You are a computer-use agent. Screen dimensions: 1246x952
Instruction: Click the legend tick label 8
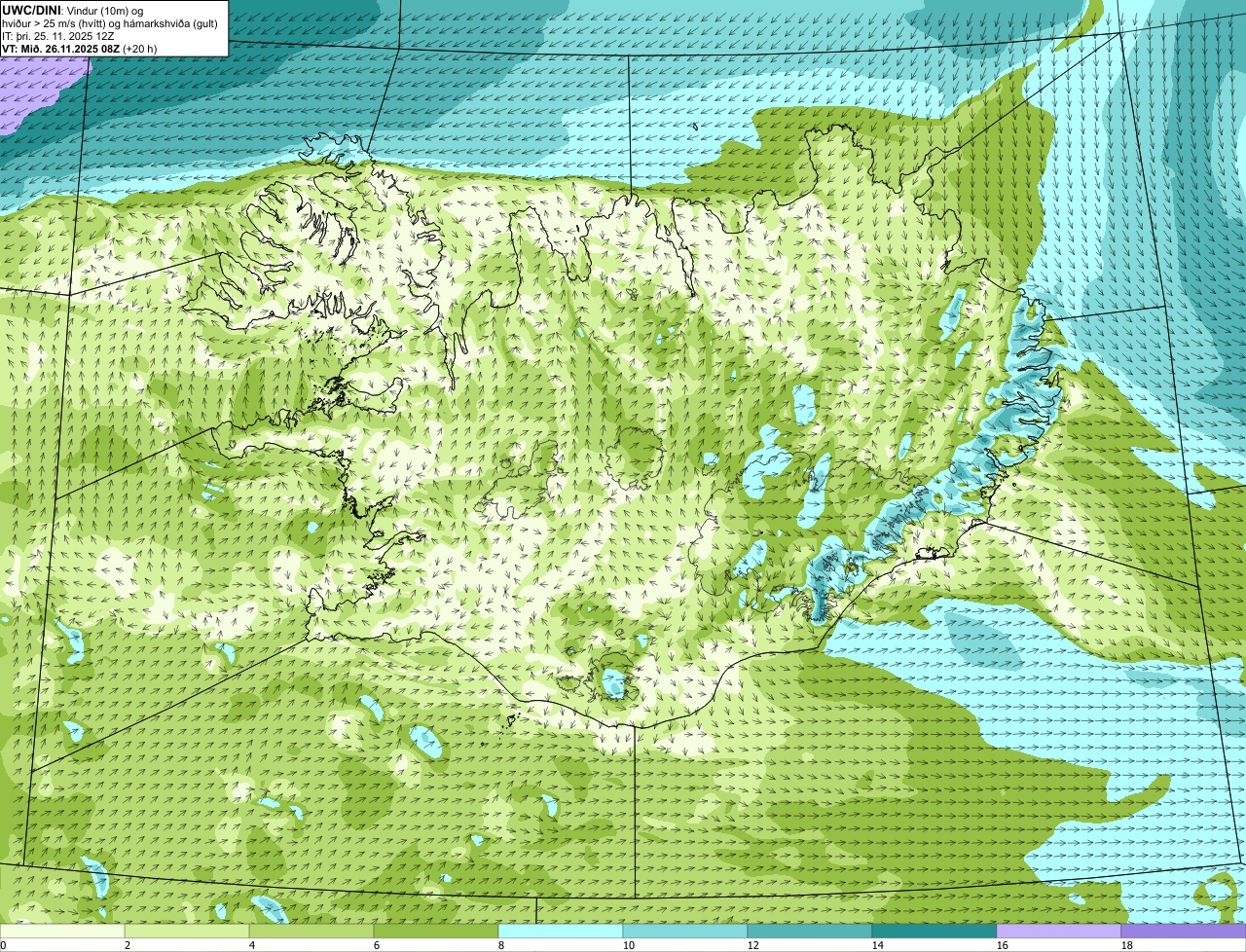click(x=501, y=945)
